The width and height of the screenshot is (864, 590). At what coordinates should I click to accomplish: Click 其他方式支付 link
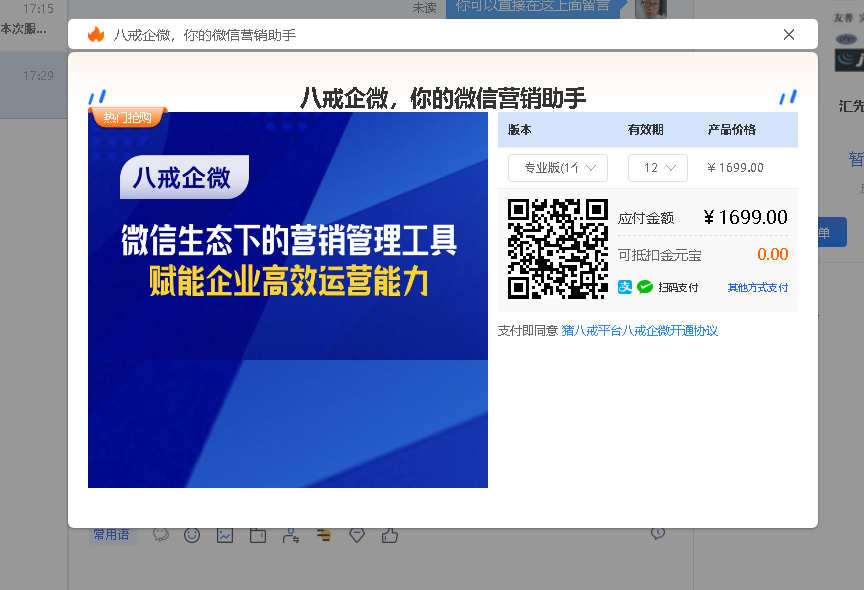758,288
